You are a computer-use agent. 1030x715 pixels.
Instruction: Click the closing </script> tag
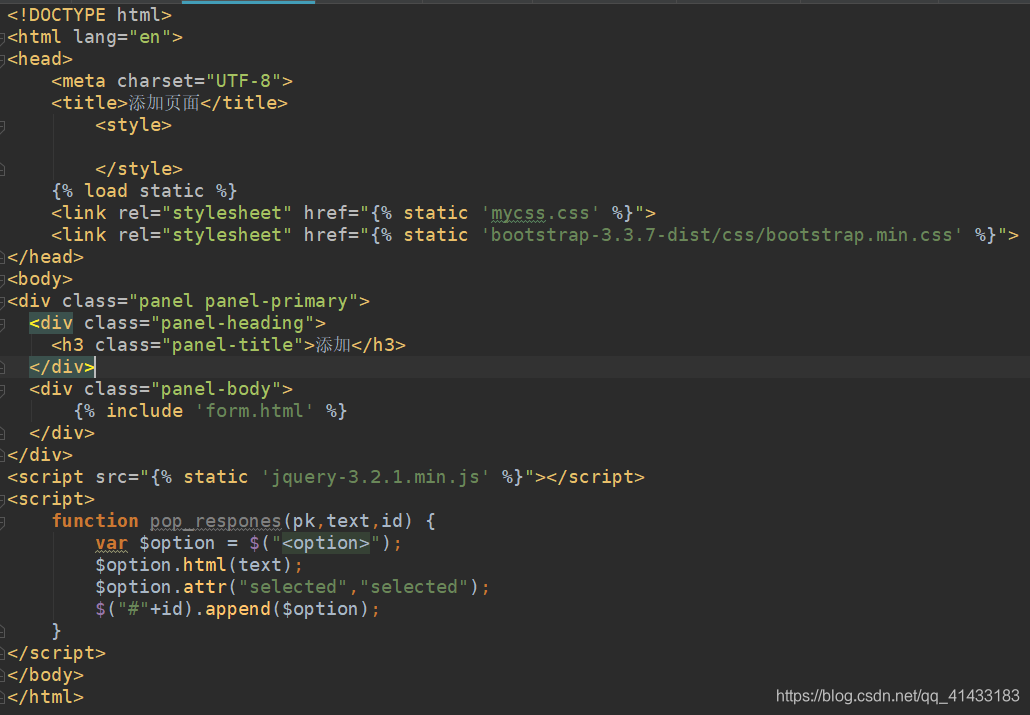56,653
